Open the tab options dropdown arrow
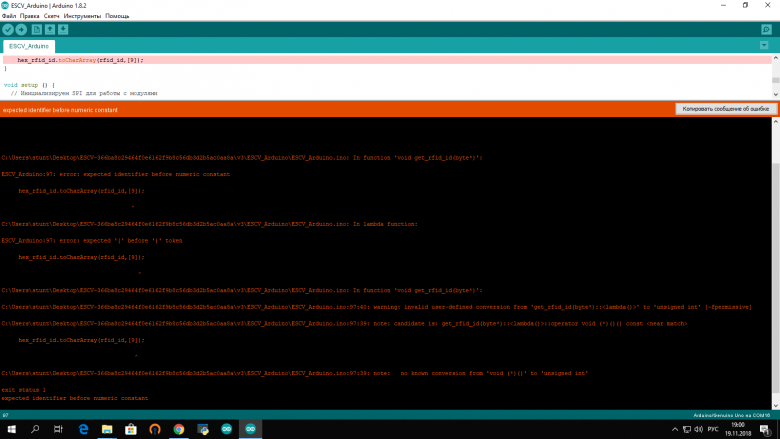Image resolution: width=780 pixels, height=439 pixels. pos(764,45)
